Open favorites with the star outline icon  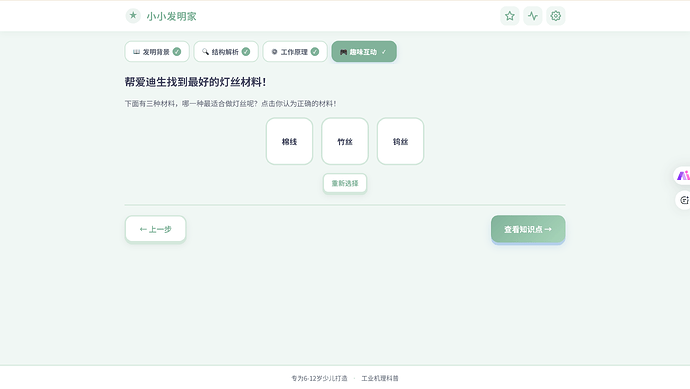(510, 16)
